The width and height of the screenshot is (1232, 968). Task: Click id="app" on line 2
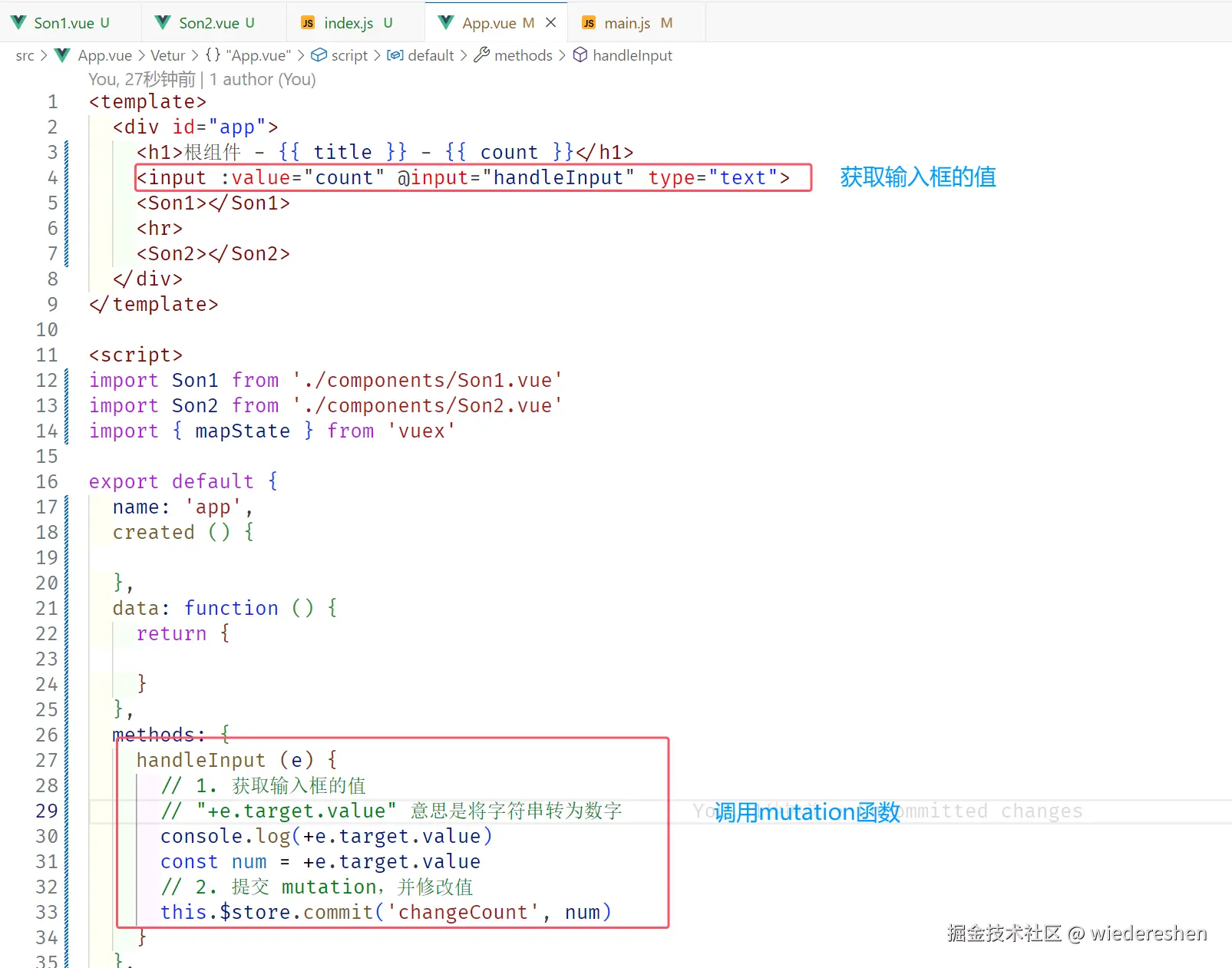click(x=219, y=127)
